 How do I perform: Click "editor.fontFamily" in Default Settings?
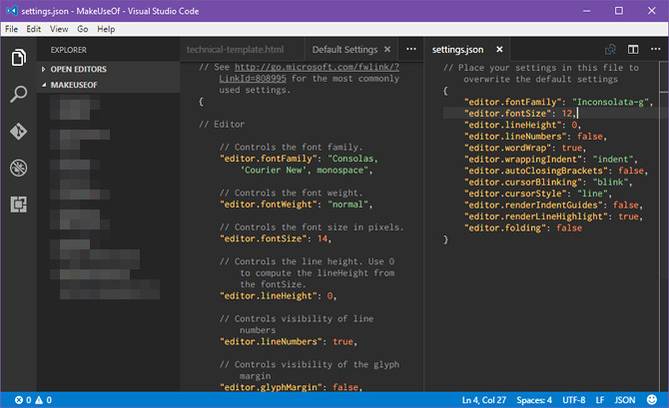pyautogui.click(x=268, y=159)
